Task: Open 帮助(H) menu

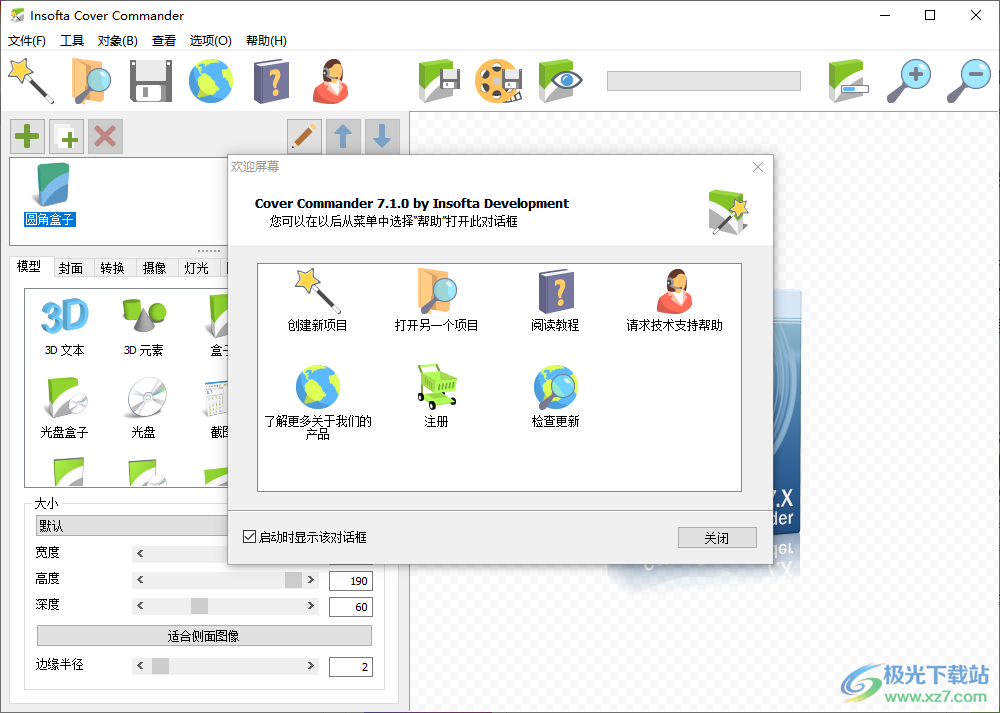Action: coord(267,41)
